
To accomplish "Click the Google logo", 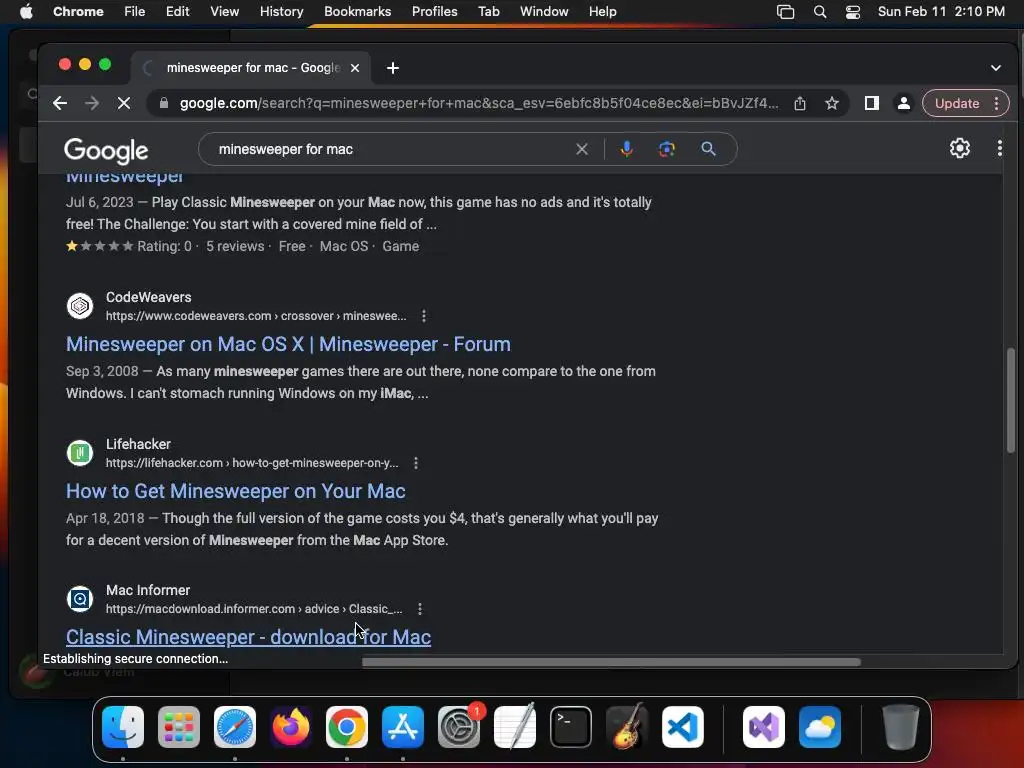I will (x=106, y=150).
